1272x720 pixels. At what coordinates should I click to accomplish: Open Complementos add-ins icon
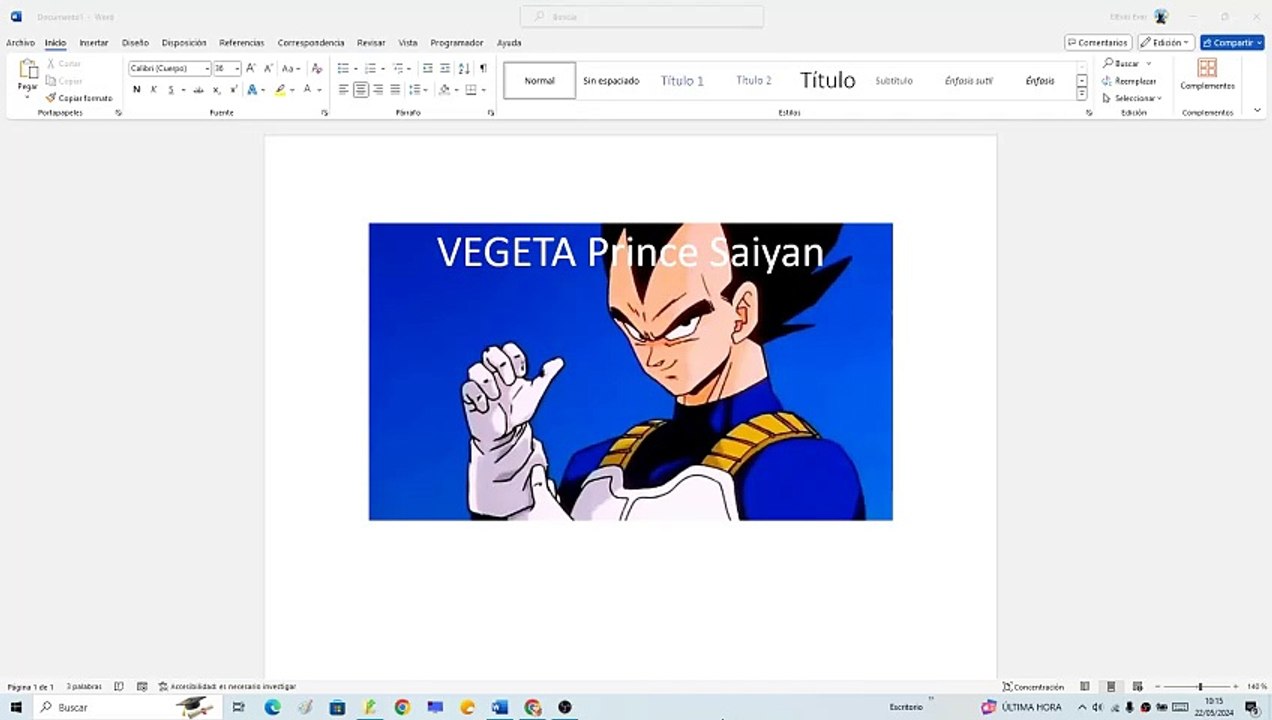pos(1207,74)
